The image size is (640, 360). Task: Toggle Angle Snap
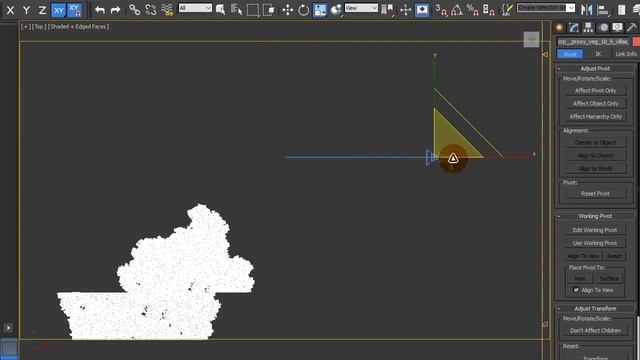[457, 10]
